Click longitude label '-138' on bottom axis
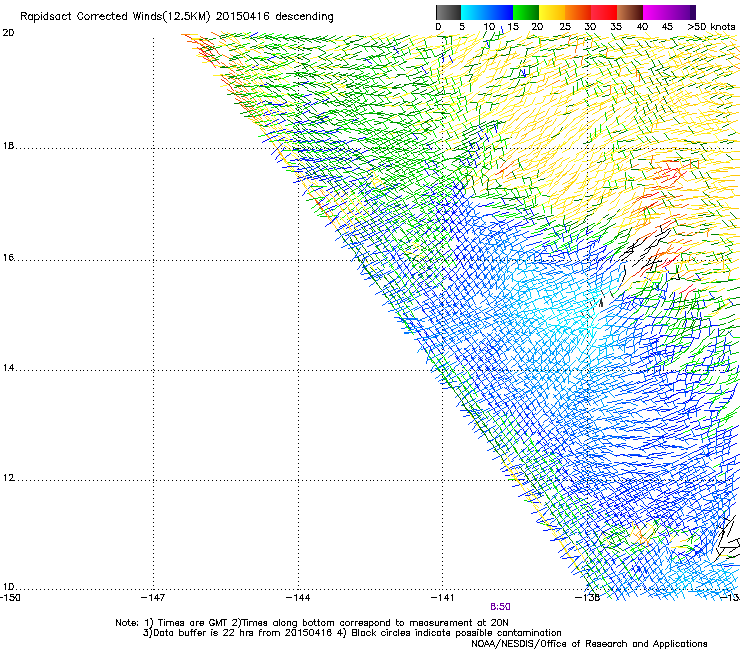The height and width of the screenshot is (650, 740). click(x=588, y=598)
